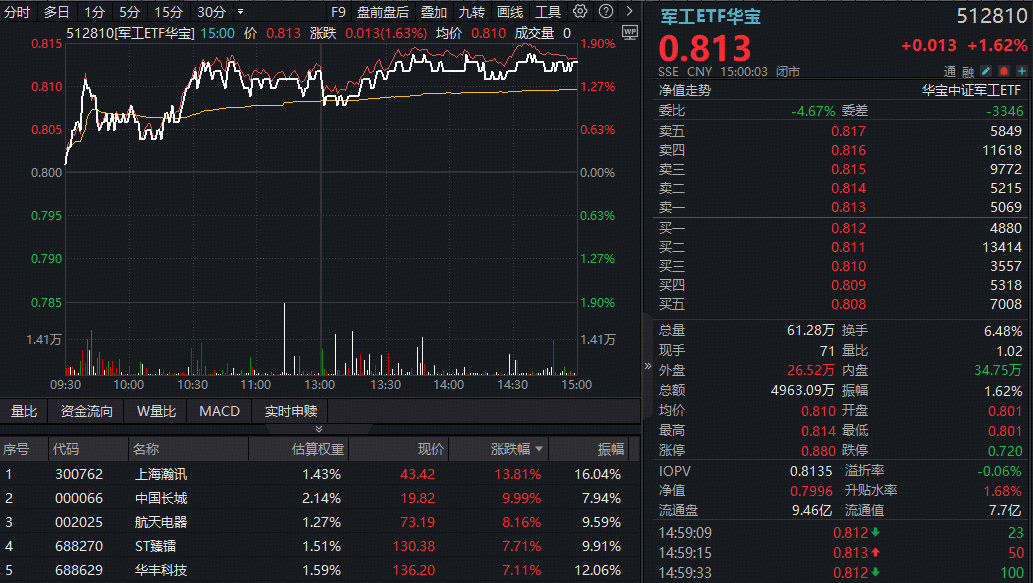Toggle 盘前盘后 pre/post-market display
This screenshot has width=1033, height=583.
click(x=382, y=12)
